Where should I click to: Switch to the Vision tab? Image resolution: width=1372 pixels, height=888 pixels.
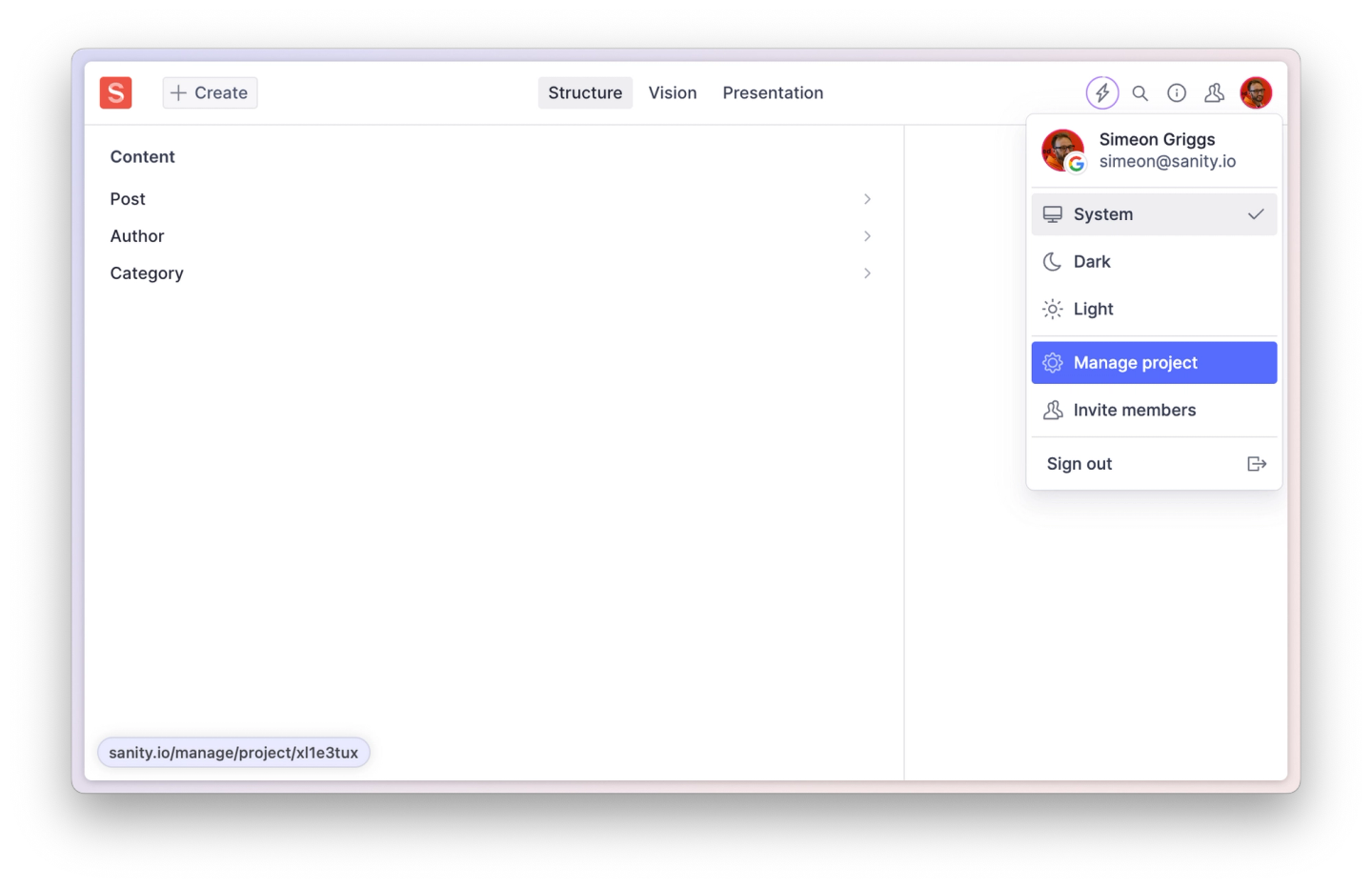click(x=673, y=92)
